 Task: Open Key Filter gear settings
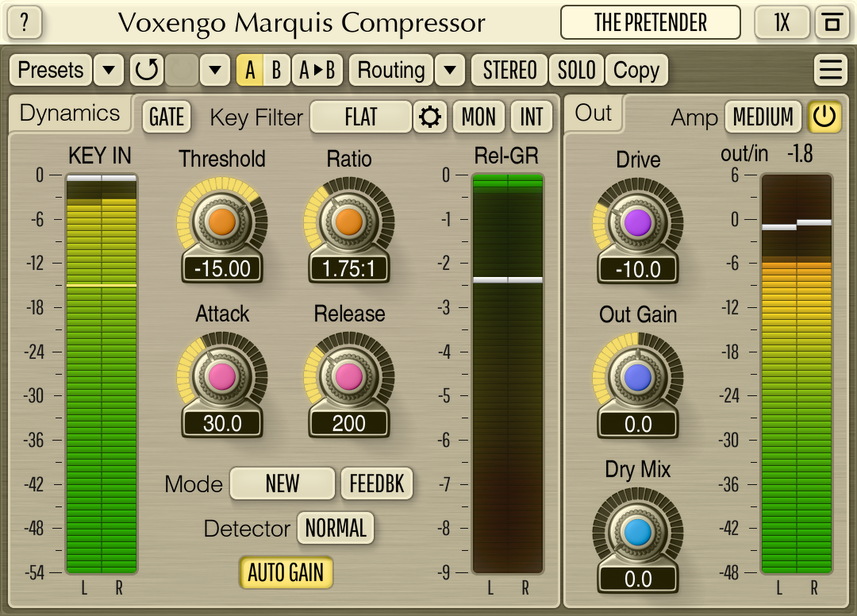[431, 117]
